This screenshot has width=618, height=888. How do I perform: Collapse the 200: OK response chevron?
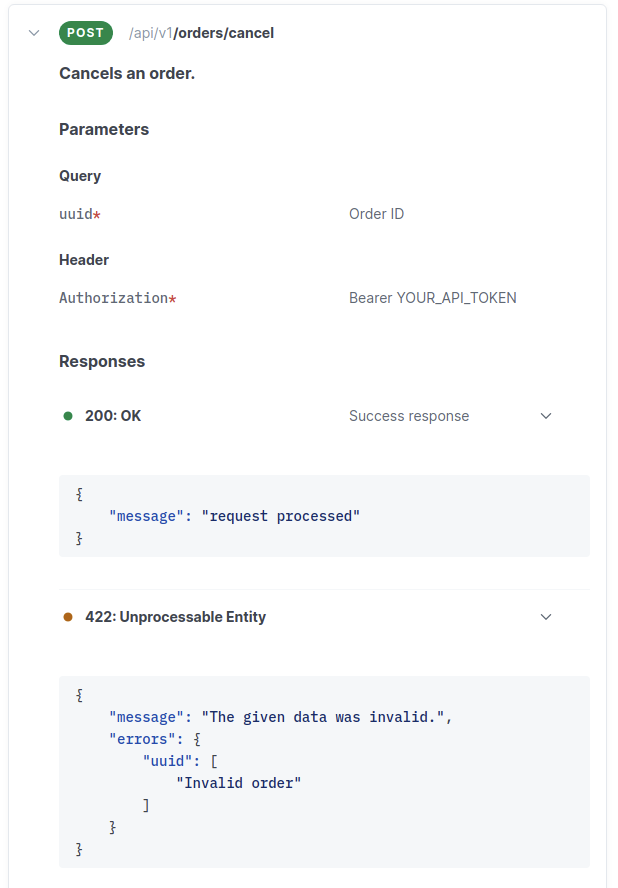pos(546,416)
